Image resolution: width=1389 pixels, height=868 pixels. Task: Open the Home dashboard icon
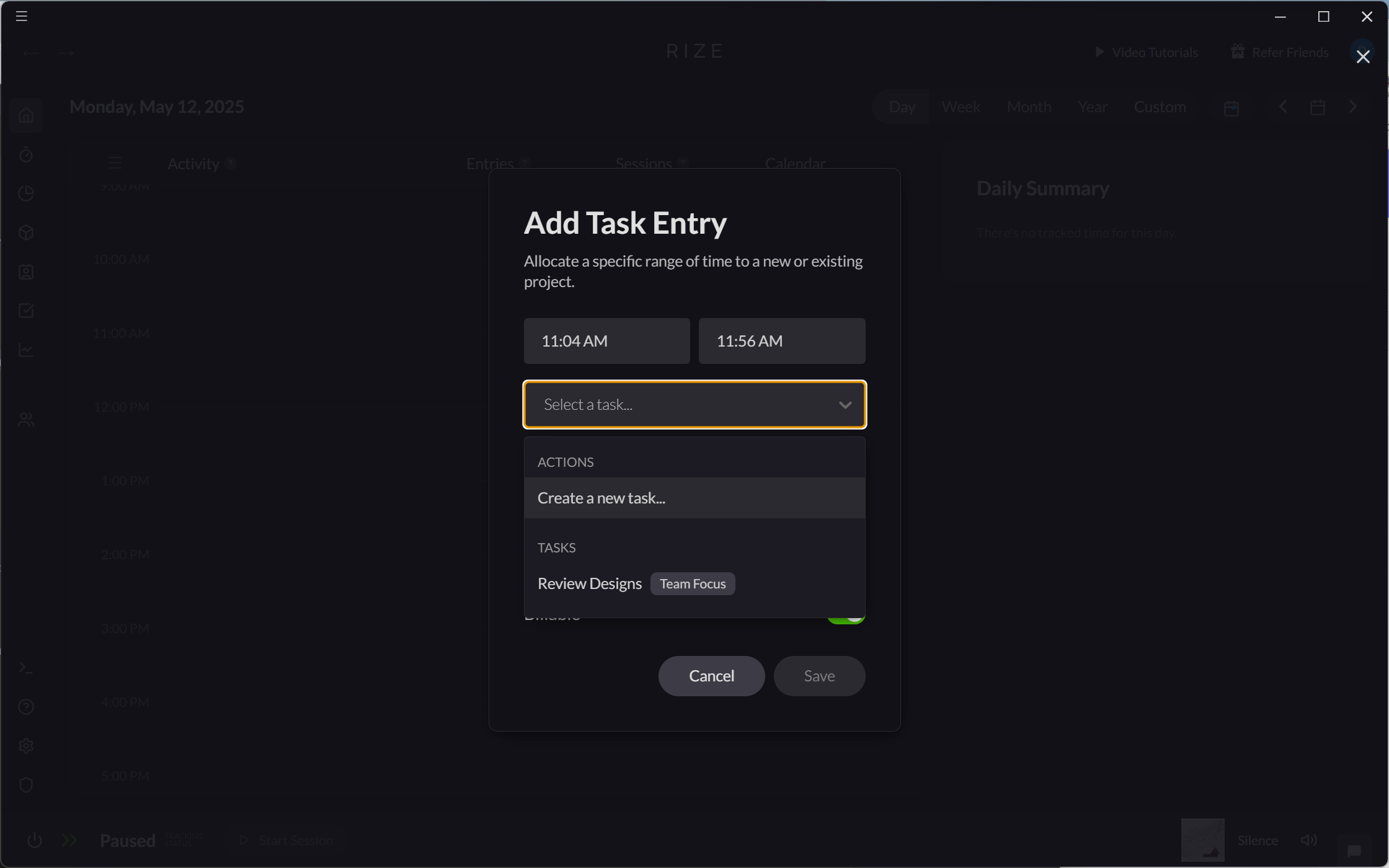pyautogui.click(x=26, y=115)
